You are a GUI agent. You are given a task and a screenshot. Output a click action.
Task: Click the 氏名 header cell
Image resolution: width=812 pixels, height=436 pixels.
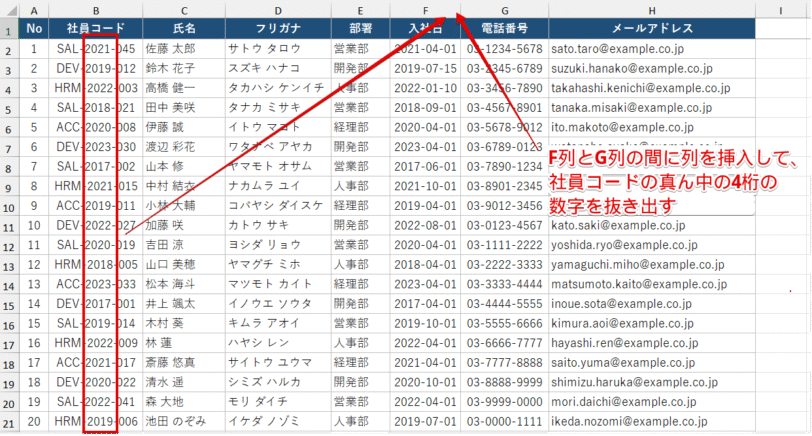coord(184,28)
